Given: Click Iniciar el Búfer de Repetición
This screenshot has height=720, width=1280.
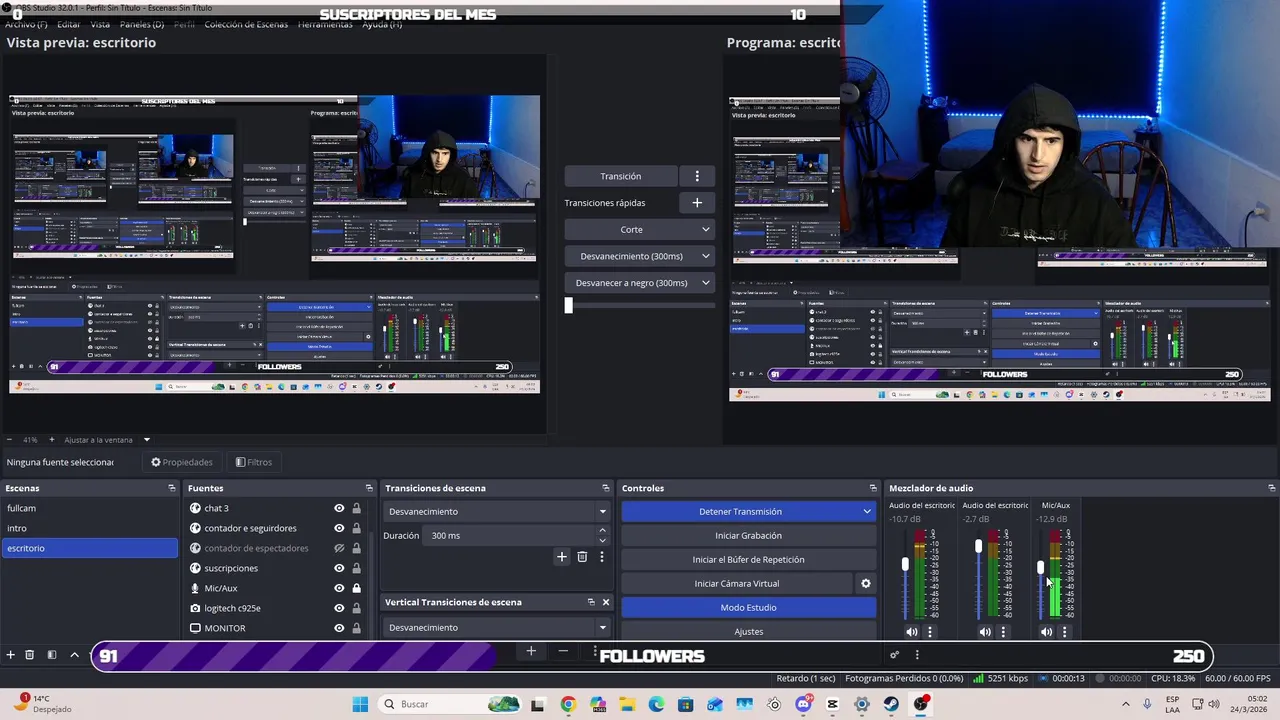Looking at the screenshot, I should click(x=748, y=559).
